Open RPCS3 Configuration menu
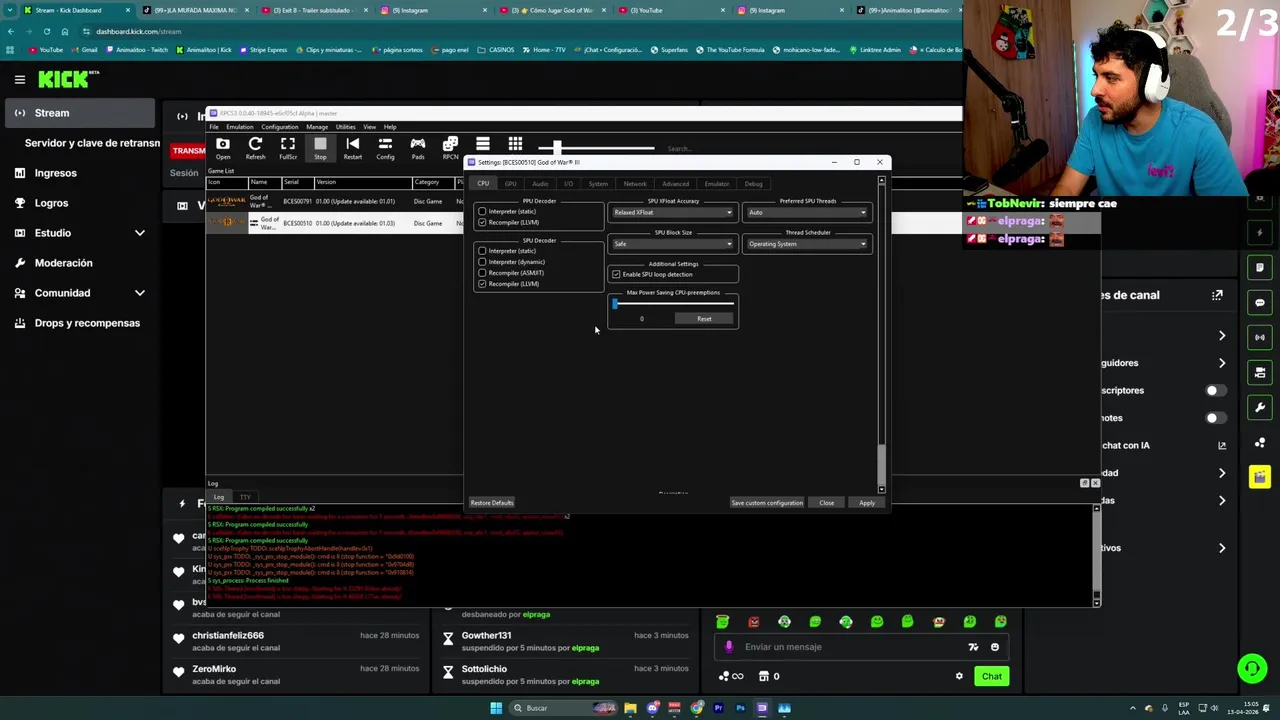This screenshot has height=720, width=1280. pos(280,127)
